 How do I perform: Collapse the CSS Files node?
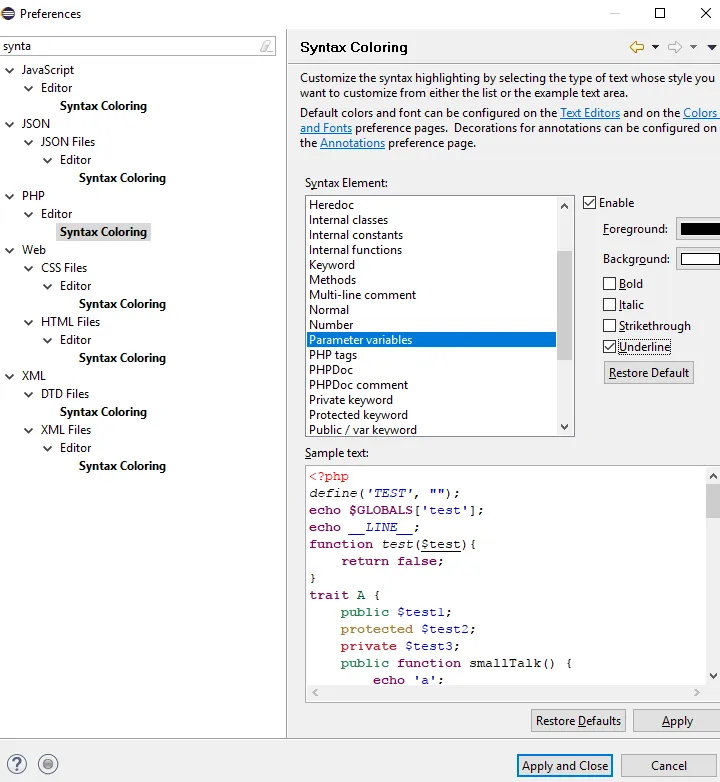[28, 268]
